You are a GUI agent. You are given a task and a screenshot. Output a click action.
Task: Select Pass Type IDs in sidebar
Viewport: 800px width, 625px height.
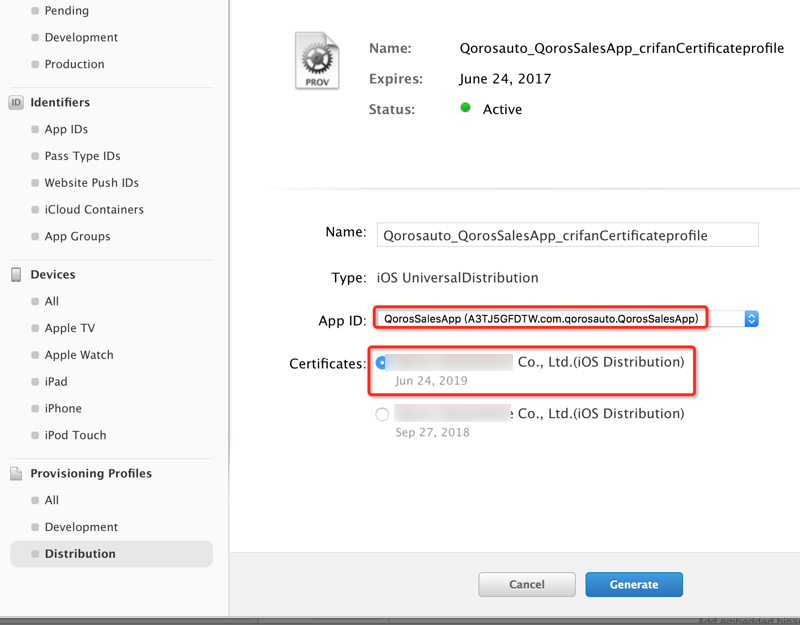[x=82, y=156]
